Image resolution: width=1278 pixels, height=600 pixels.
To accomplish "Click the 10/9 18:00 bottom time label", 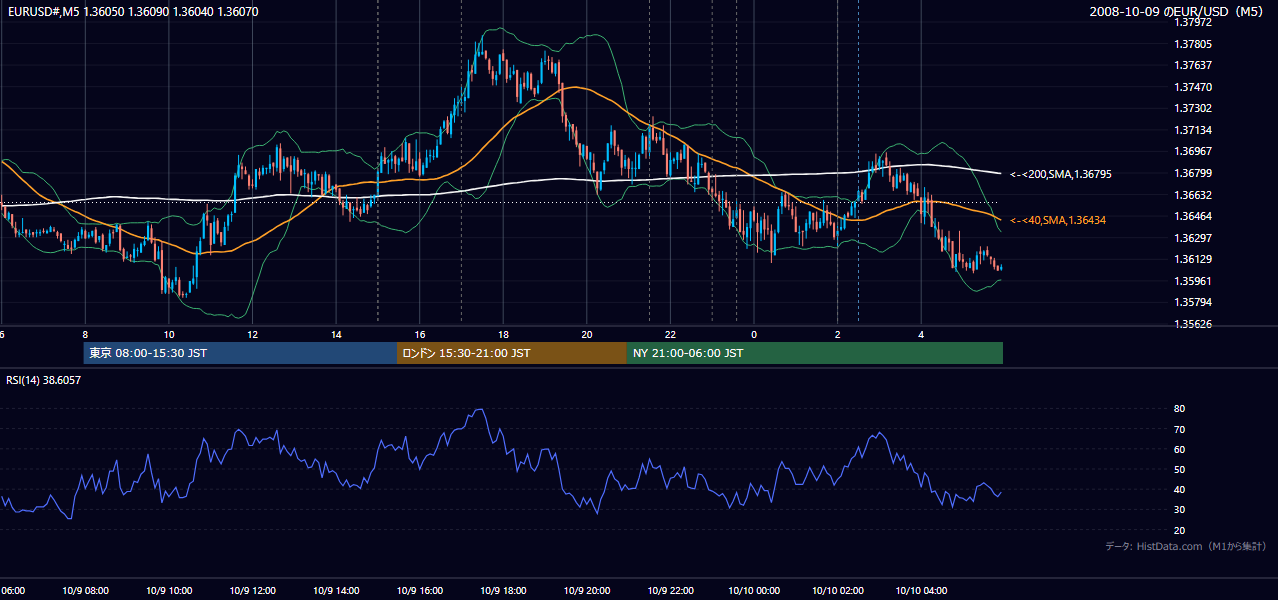I will pyautogui.click(x=503, y=590).
